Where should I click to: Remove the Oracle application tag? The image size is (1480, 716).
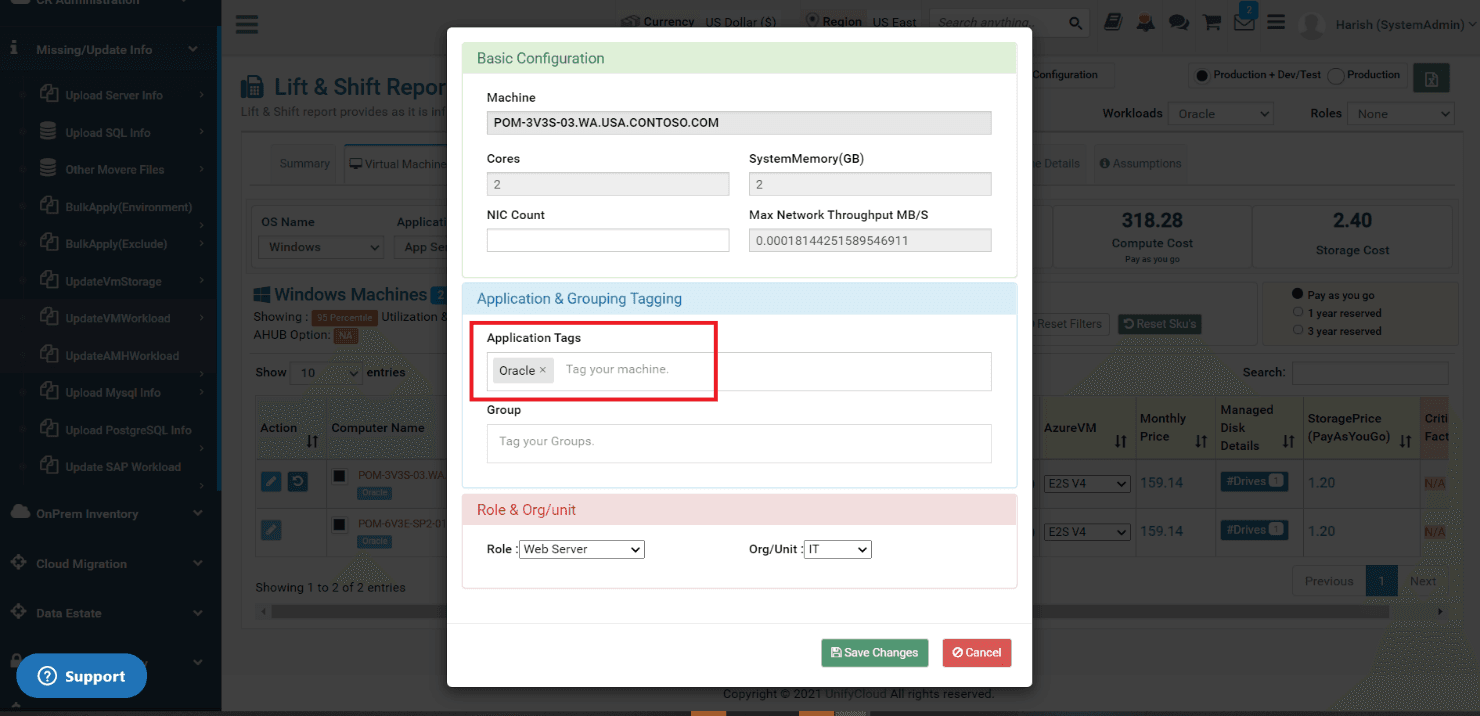pos(543,370)
